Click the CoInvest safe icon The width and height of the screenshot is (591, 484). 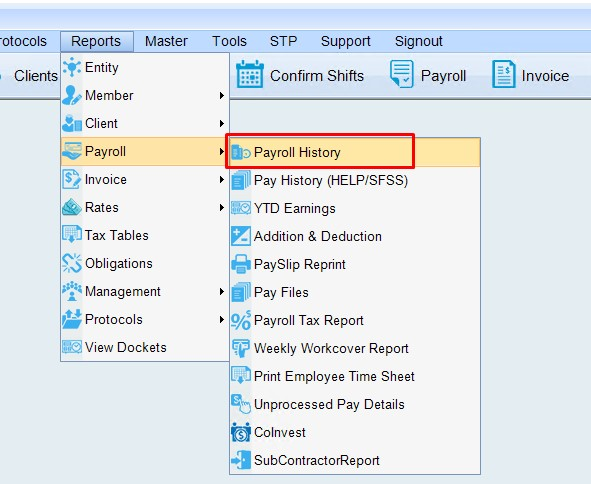240,432
